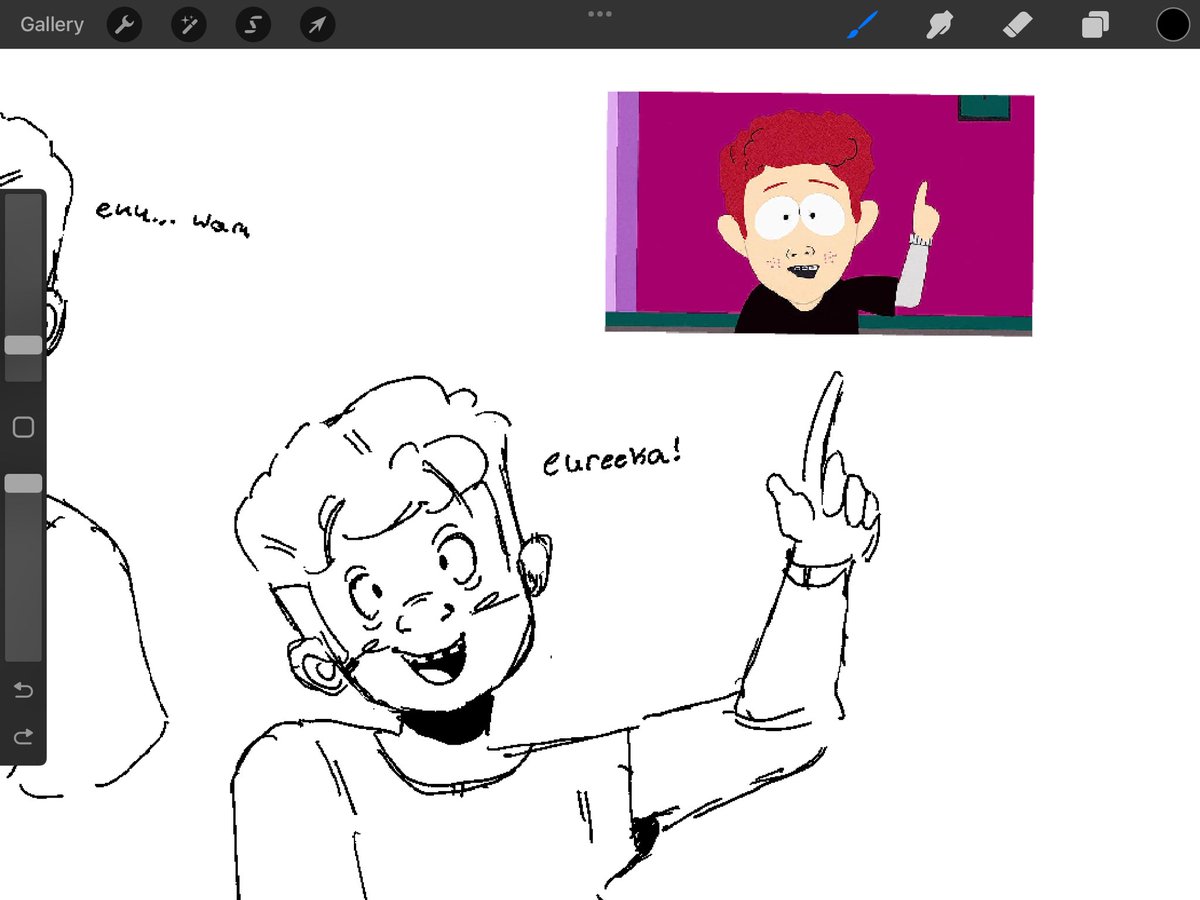
Task: Tap the Redo arrow
Action: click(x=22, y=737)
